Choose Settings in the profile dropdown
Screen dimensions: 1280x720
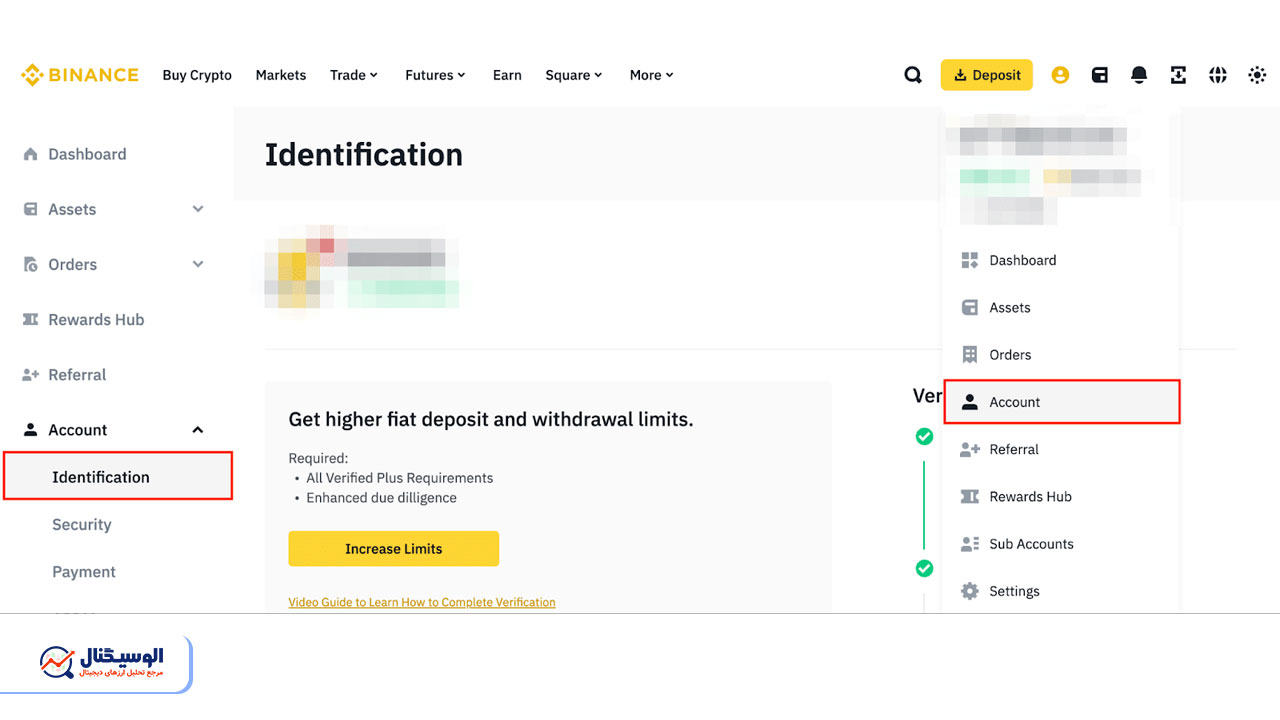[x=1014, y=591]
